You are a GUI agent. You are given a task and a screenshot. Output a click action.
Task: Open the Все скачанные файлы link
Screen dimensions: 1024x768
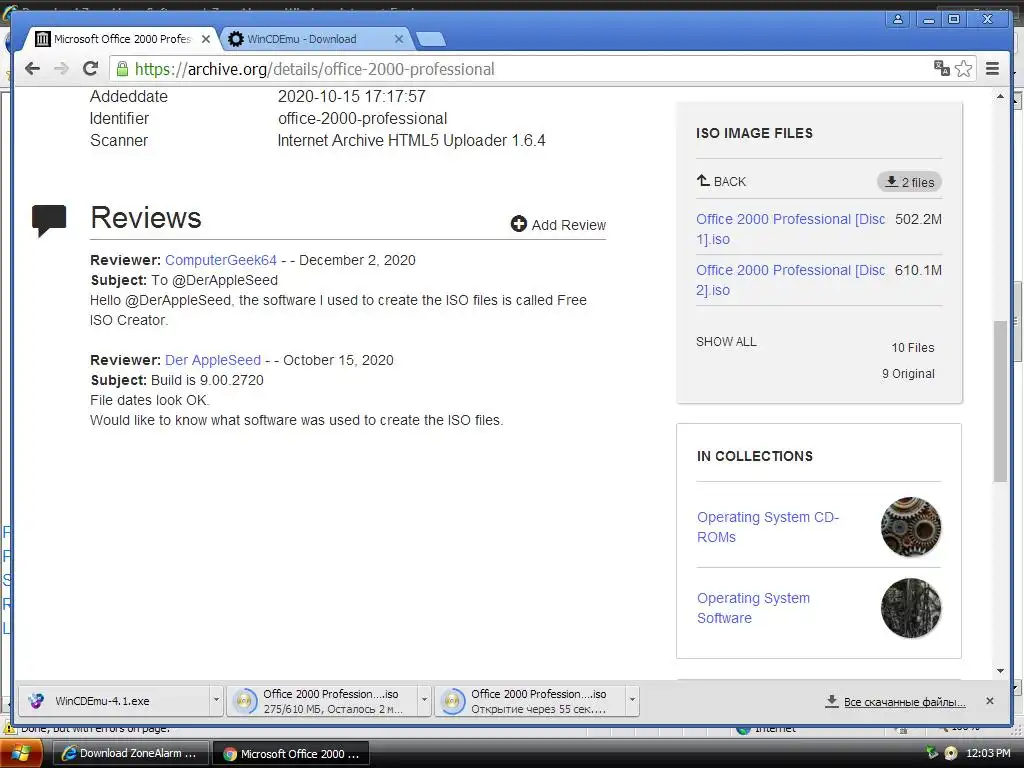904,702
